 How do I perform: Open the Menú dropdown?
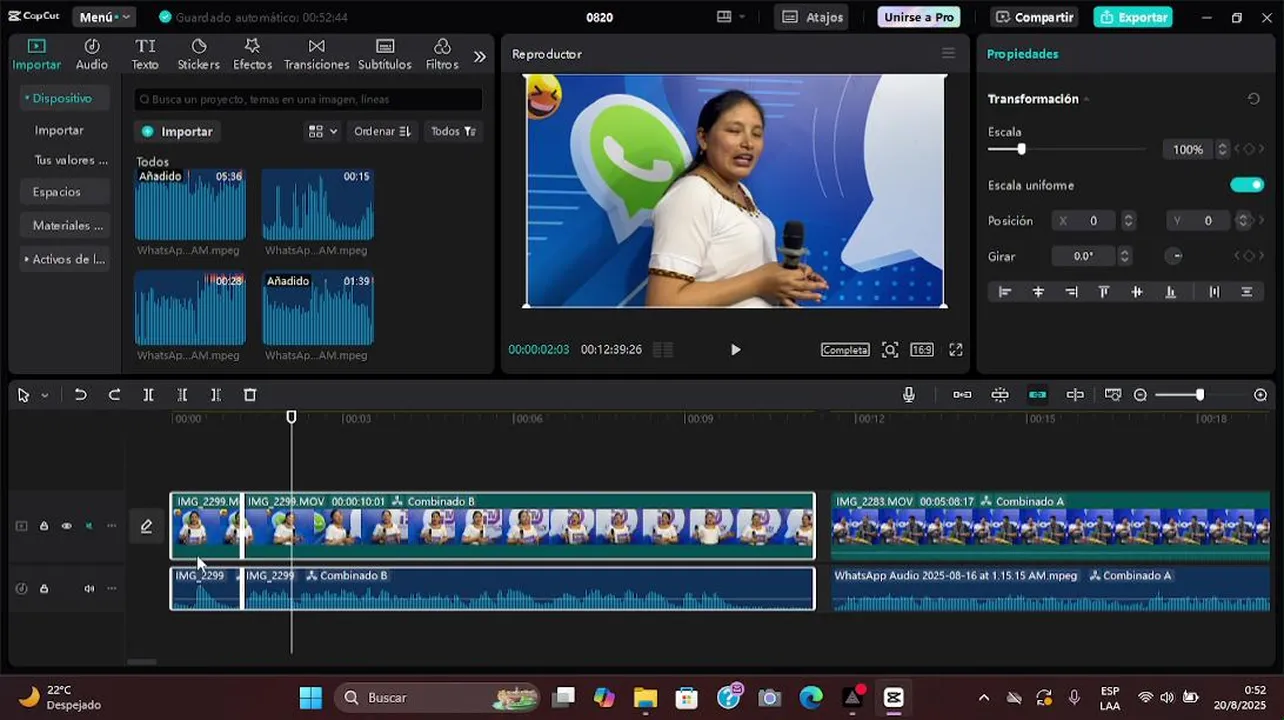click(x=103, y=17)
